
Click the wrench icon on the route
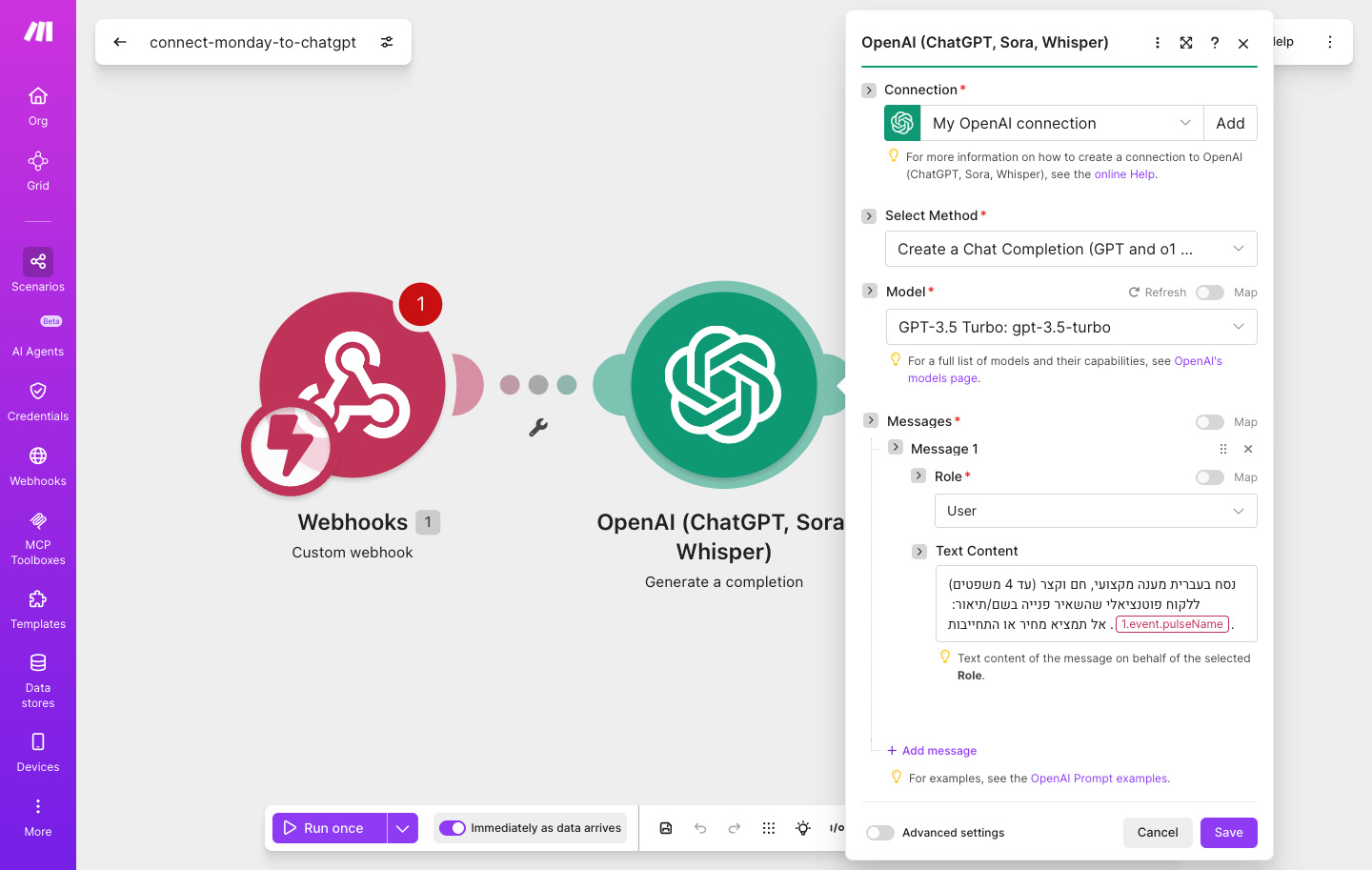(x=538, y=428)
